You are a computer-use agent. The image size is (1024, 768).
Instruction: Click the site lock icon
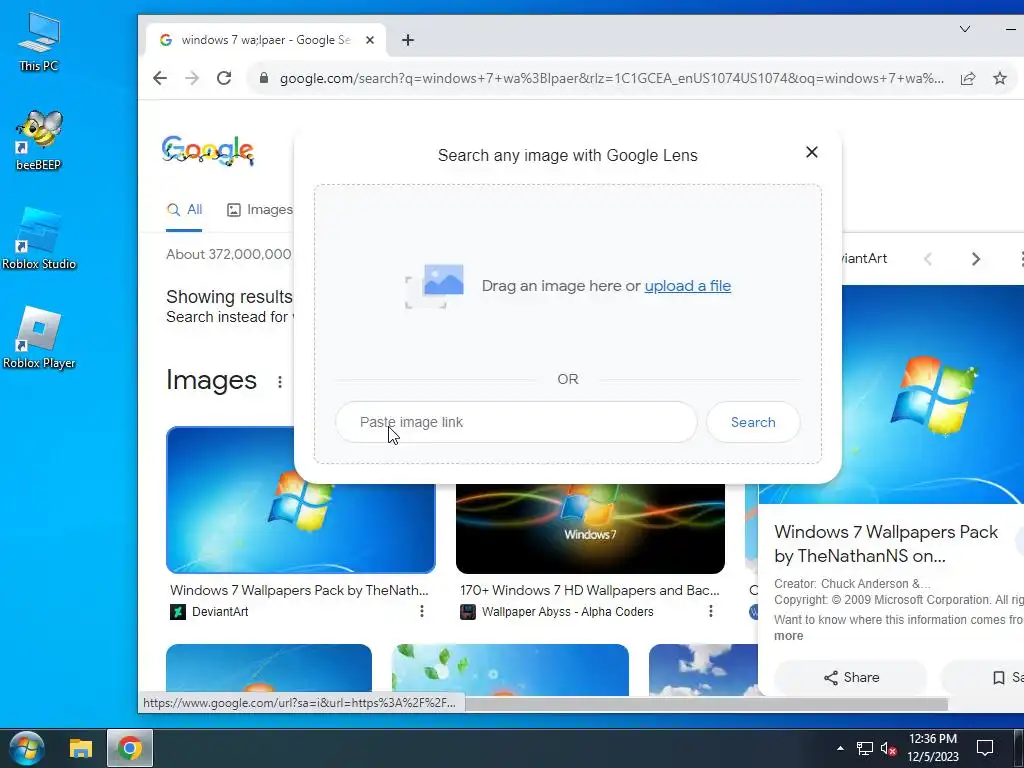264,78
